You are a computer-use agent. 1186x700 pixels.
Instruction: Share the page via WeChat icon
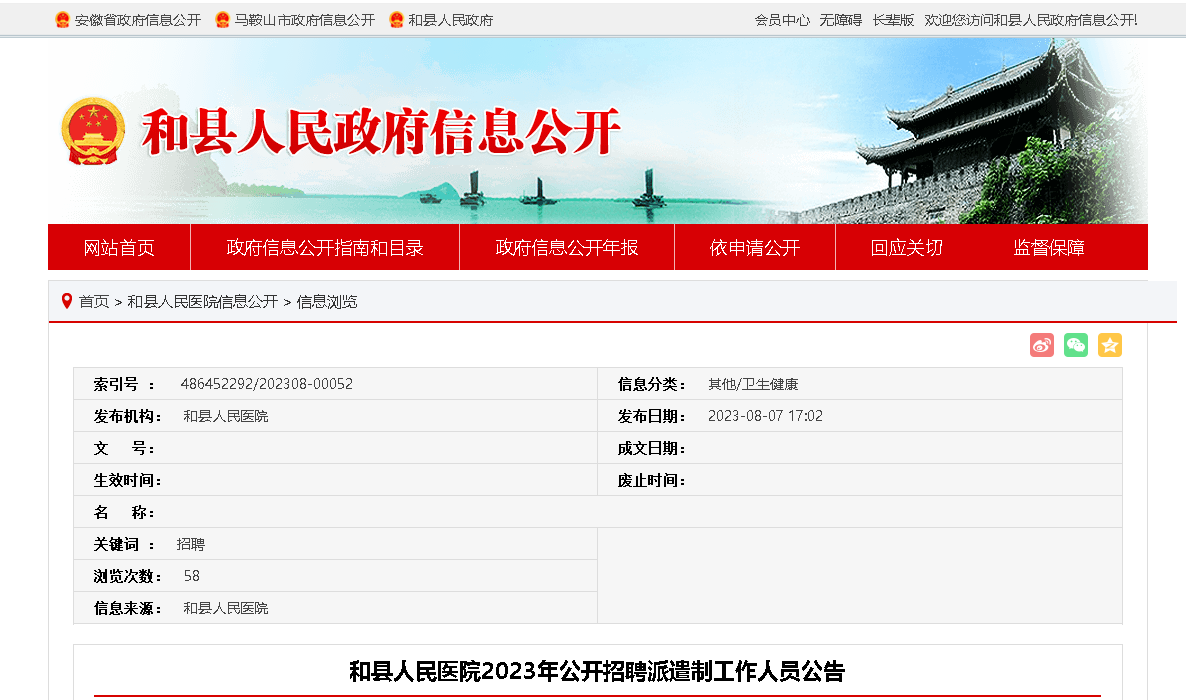pos(1076,345)
